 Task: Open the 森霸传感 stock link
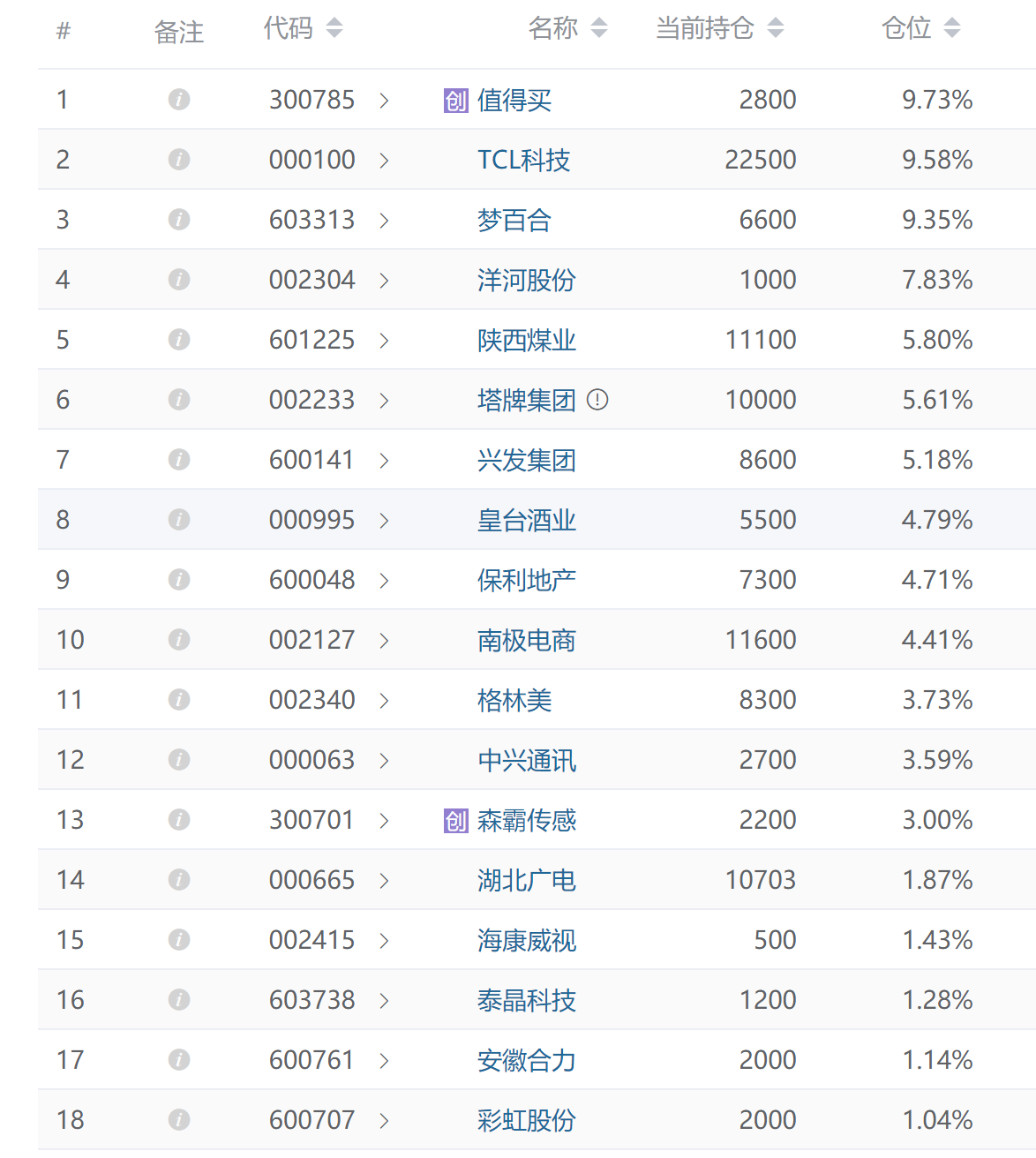(x=527, y=821)
